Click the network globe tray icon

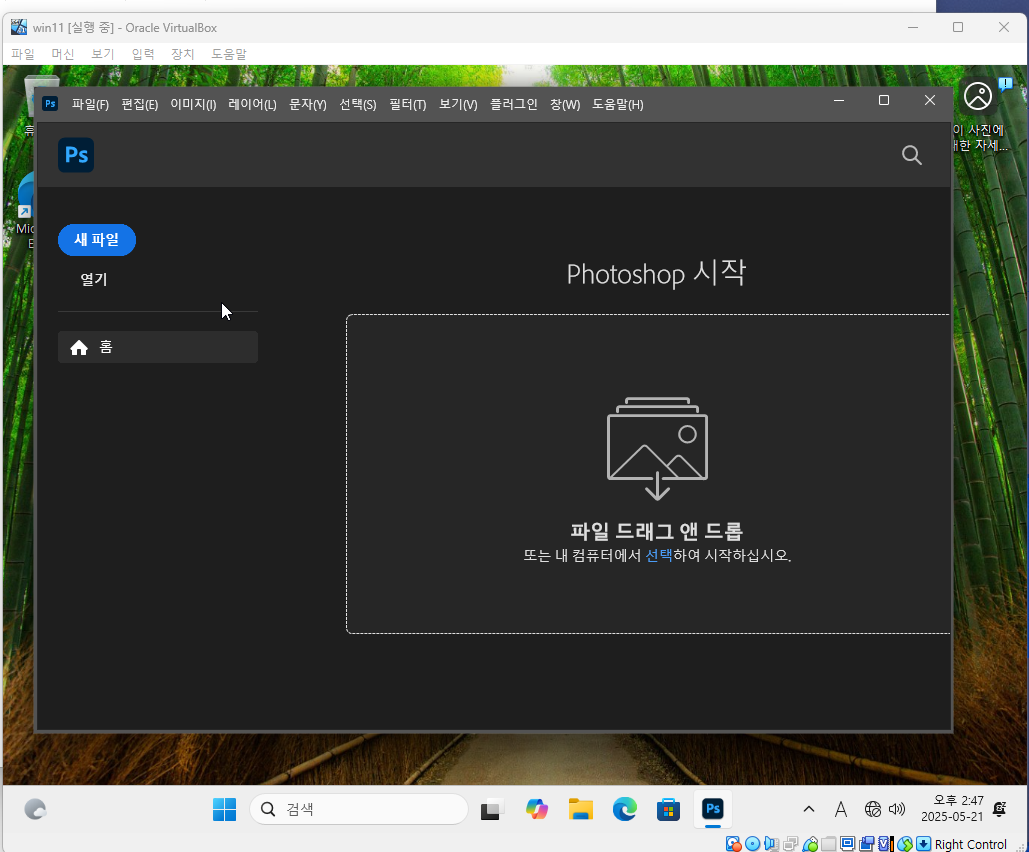point(873,809)
